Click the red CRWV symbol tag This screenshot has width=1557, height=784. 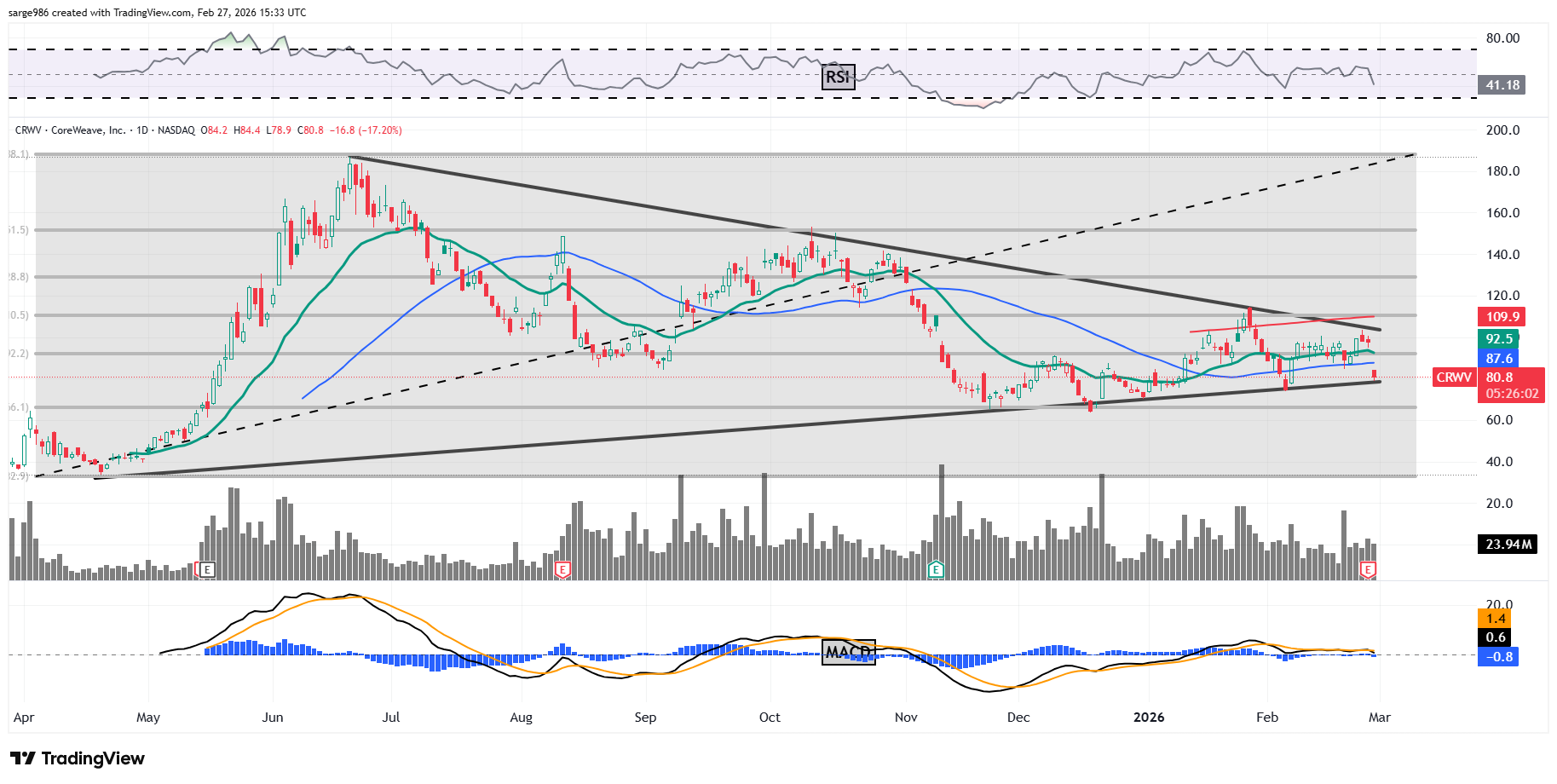tap(1454, 378)
